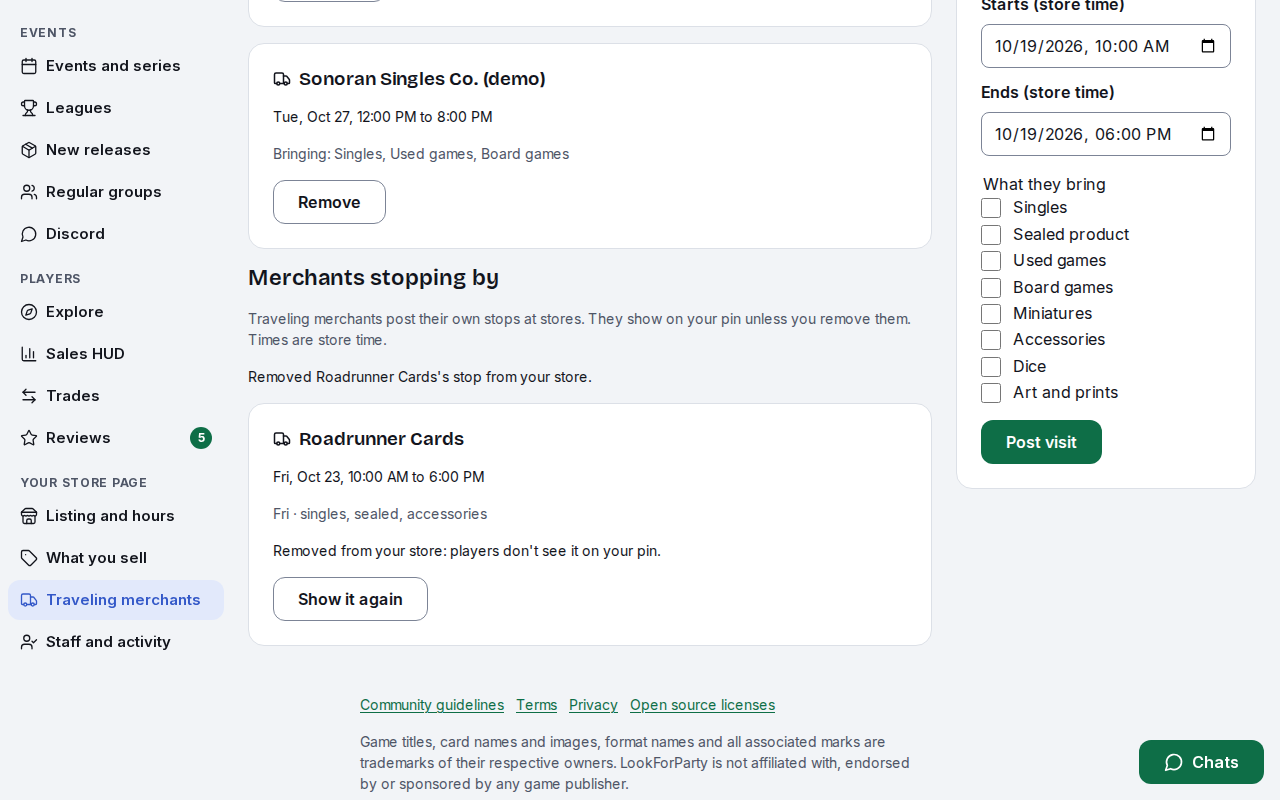Tick the Art and prints checkbox
1280x800 pixels.
click(991, 393)
